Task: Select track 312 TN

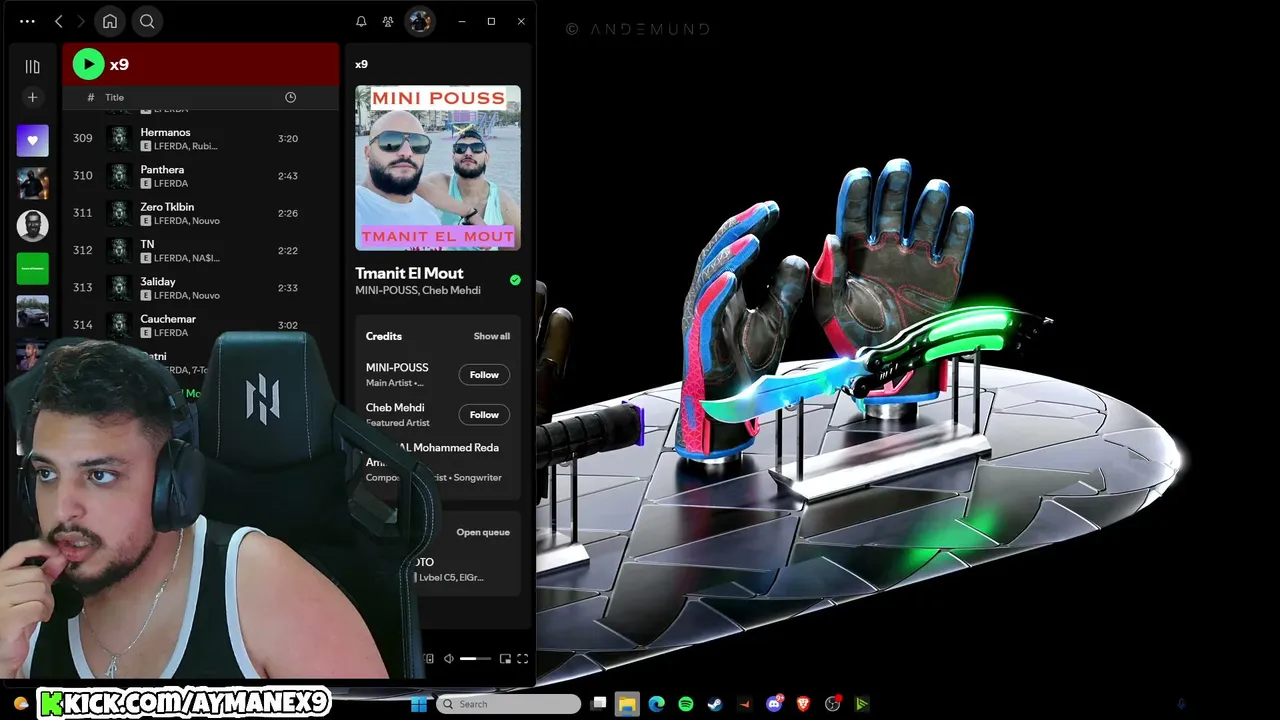Action: pyautogui.click(x=201, y=250)
